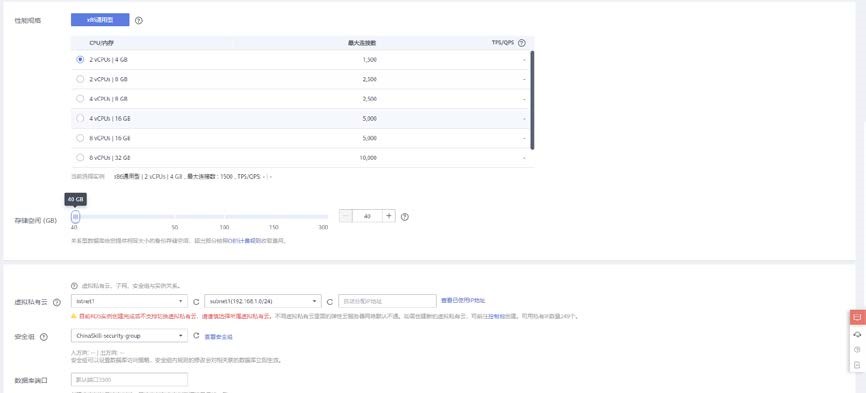Click the 1,500 max connections cell
This screenshot has width=866, height=393.
(x=369, y=60)
